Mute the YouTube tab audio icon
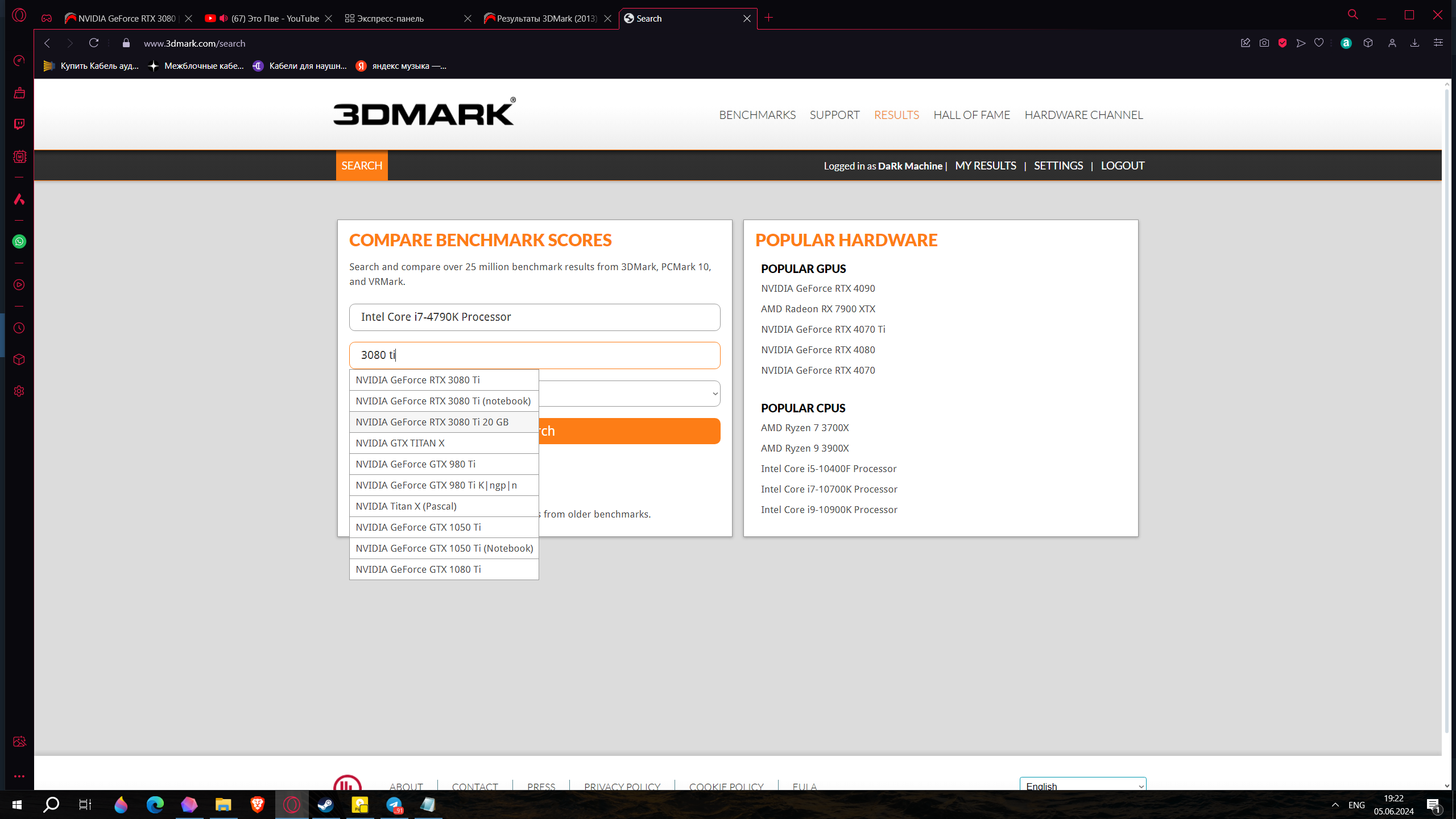This screenshot has width=1456, height=819. tap(224, 18)
